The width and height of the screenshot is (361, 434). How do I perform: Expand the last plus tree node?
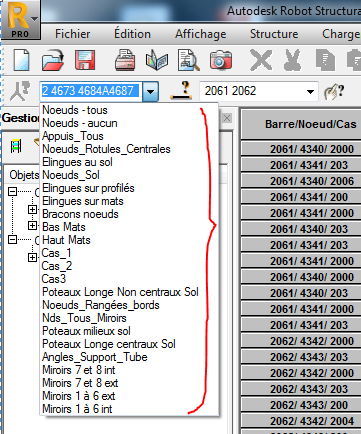[32, 257]
